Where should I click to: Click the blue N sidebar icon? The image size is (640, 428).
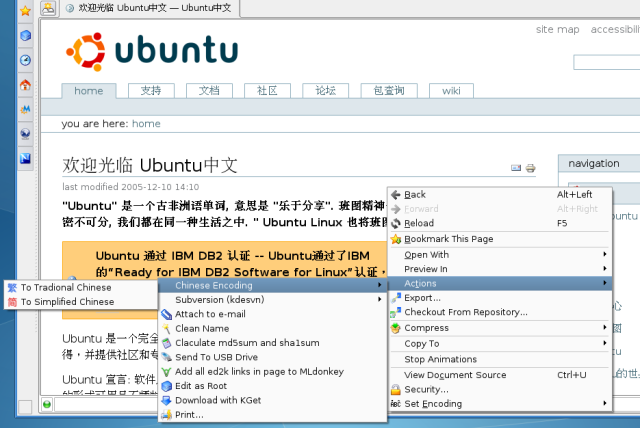pyautogui.click(x=25, y=158)
